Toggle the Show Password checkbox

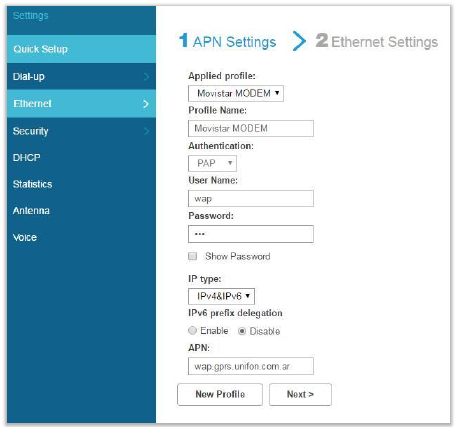click(193, 256)
